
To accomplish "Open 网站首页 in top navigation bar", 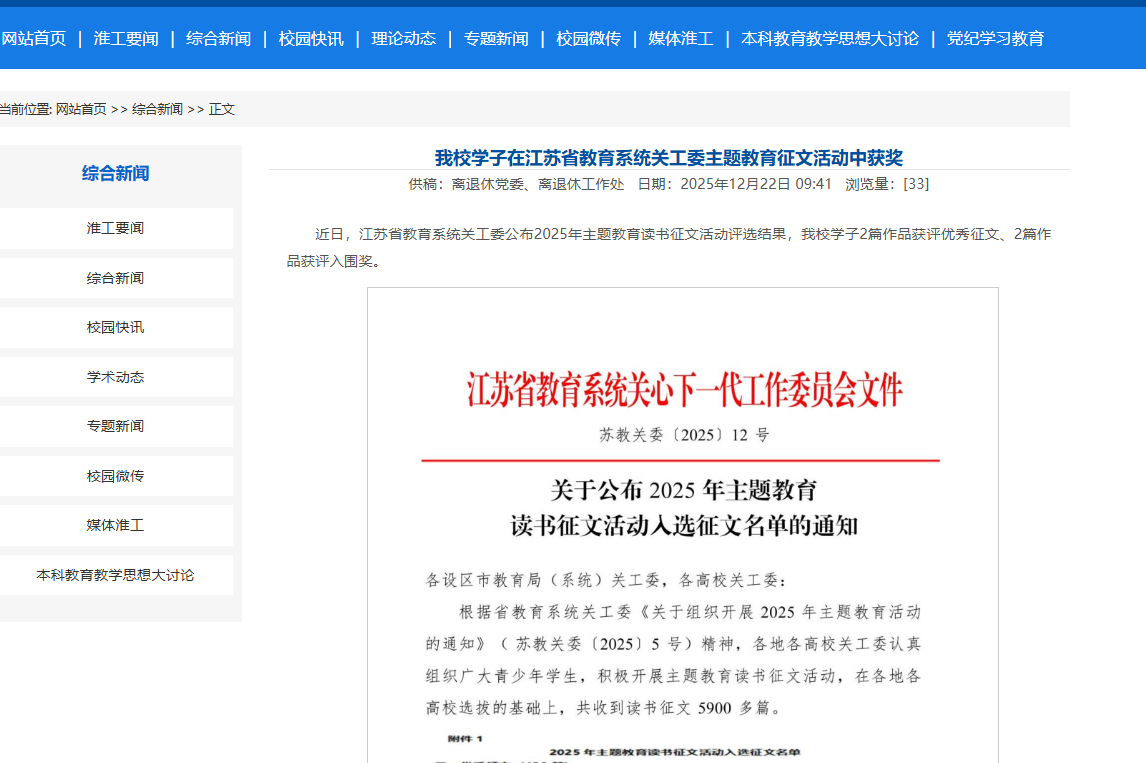I will [34, 39].
